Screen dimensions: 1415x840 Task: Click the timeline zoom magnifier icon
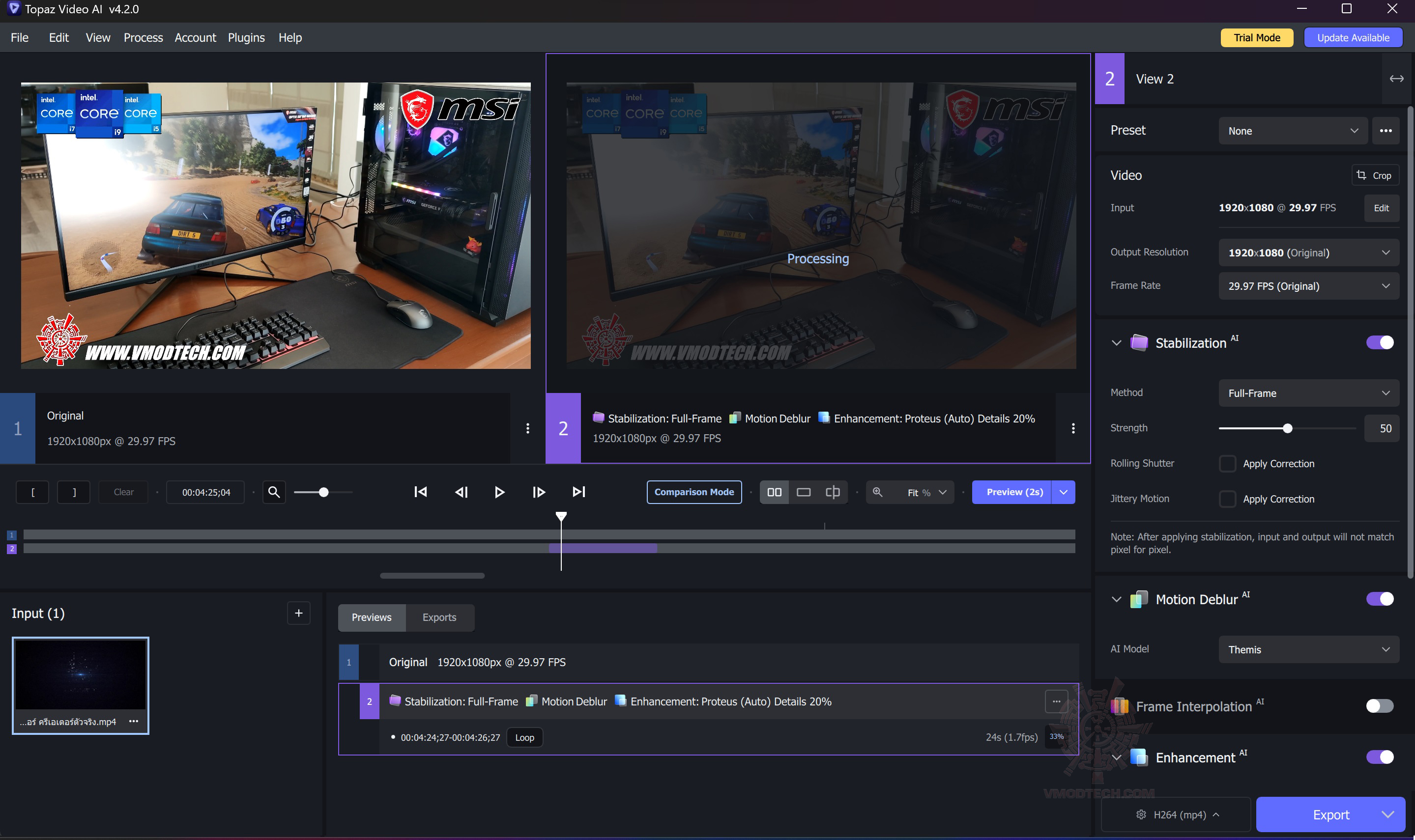pos(274,492)
